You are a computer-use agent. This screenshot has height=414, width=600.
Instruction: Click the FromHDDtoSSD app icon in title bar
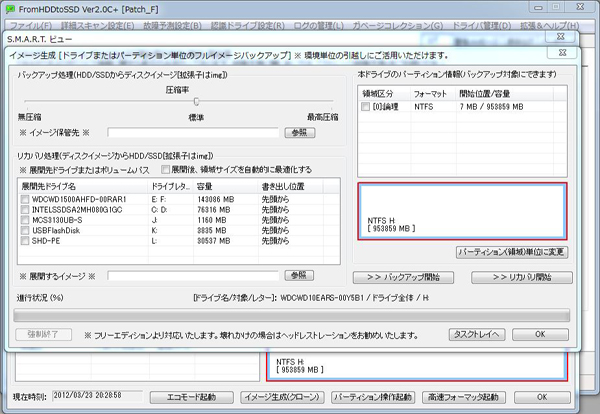(10, 9)
